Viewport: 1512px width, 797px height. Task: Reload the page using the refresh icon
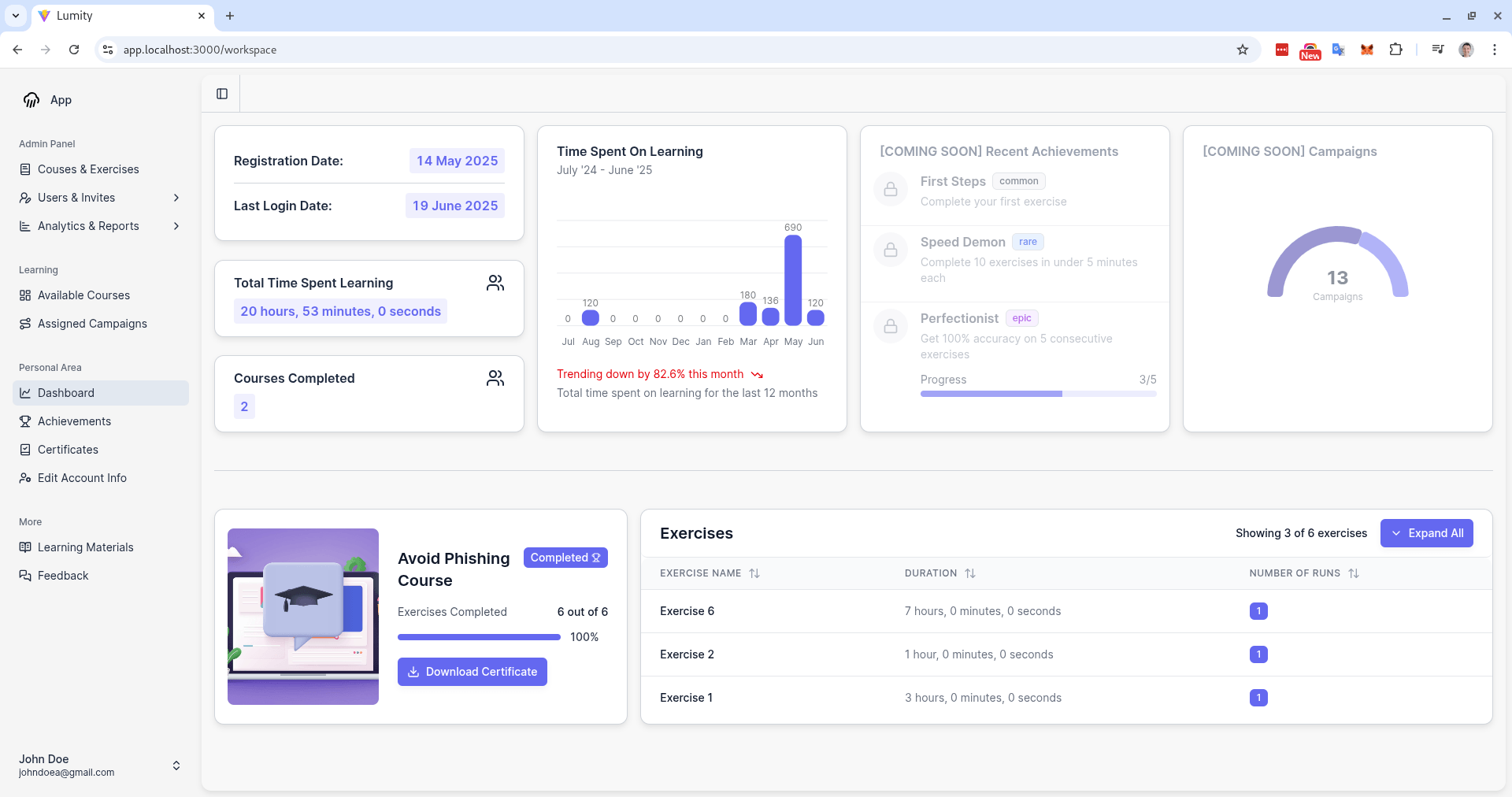click(74, 50)
